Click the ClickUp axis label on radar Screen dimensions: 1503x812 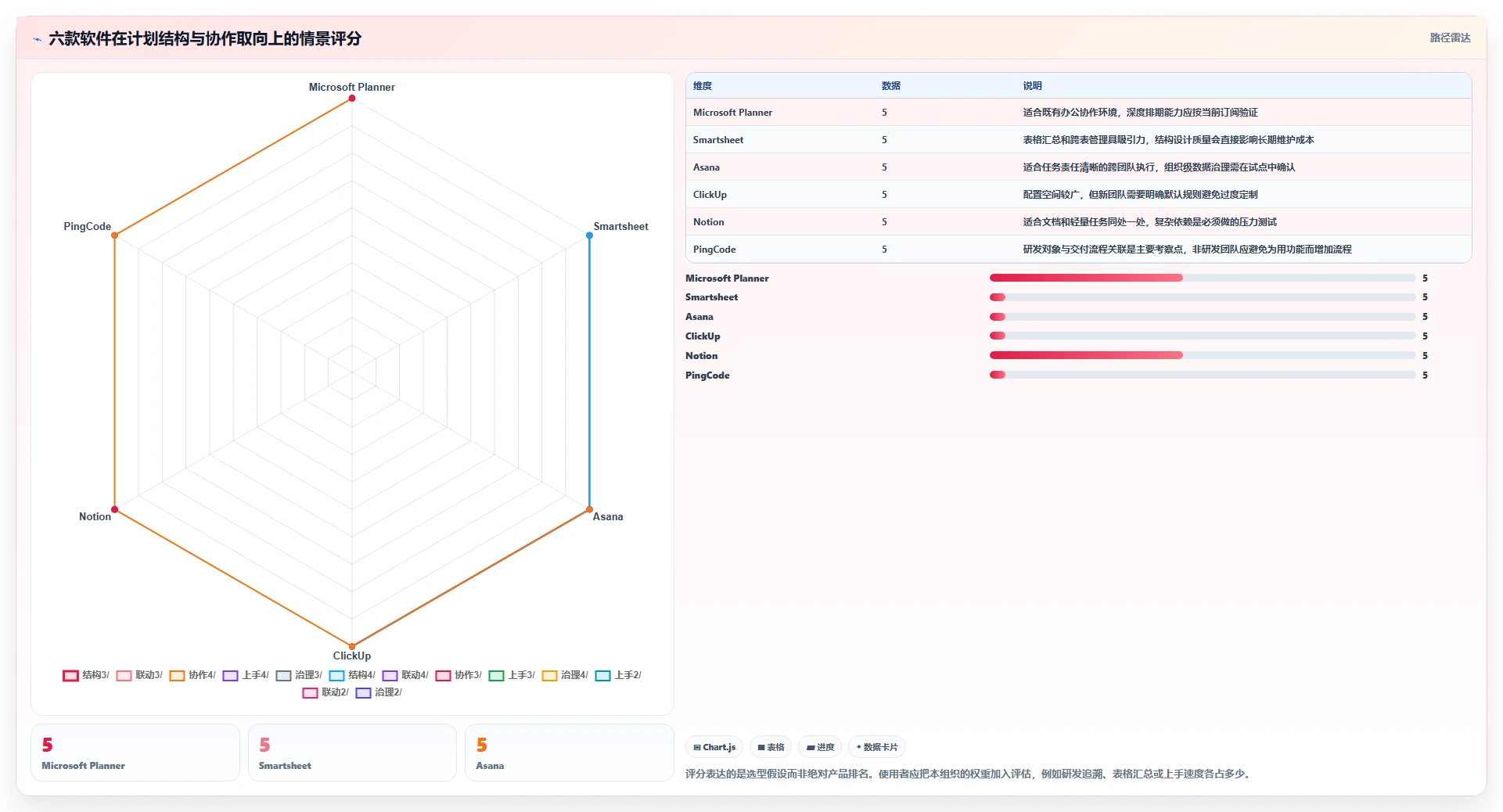pyautogui.click(x=352, y=656)
